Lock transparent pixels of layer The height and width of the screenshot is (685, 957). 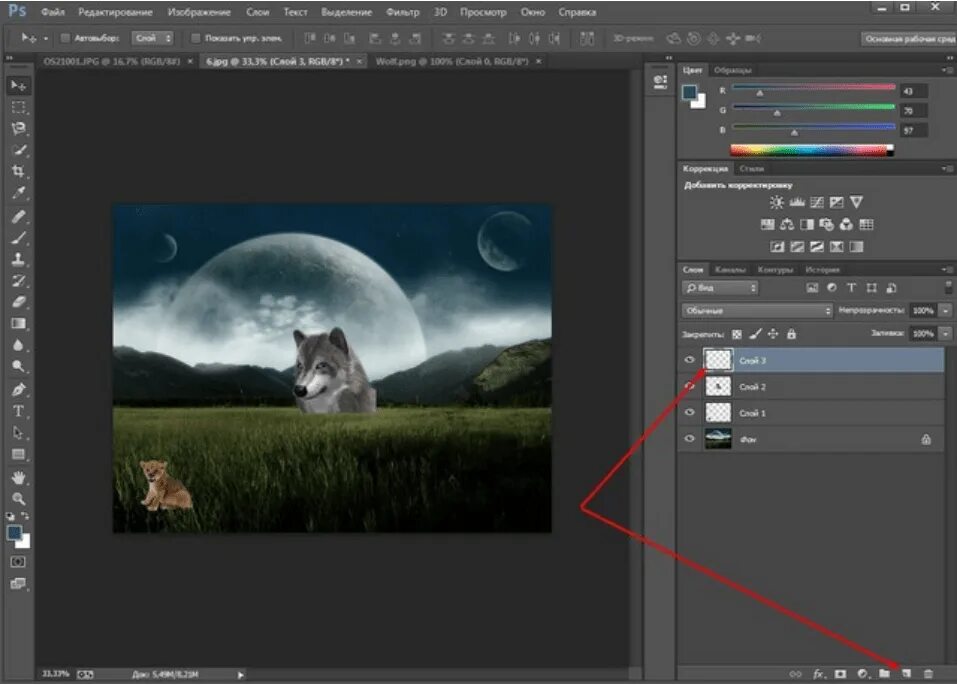737,334
